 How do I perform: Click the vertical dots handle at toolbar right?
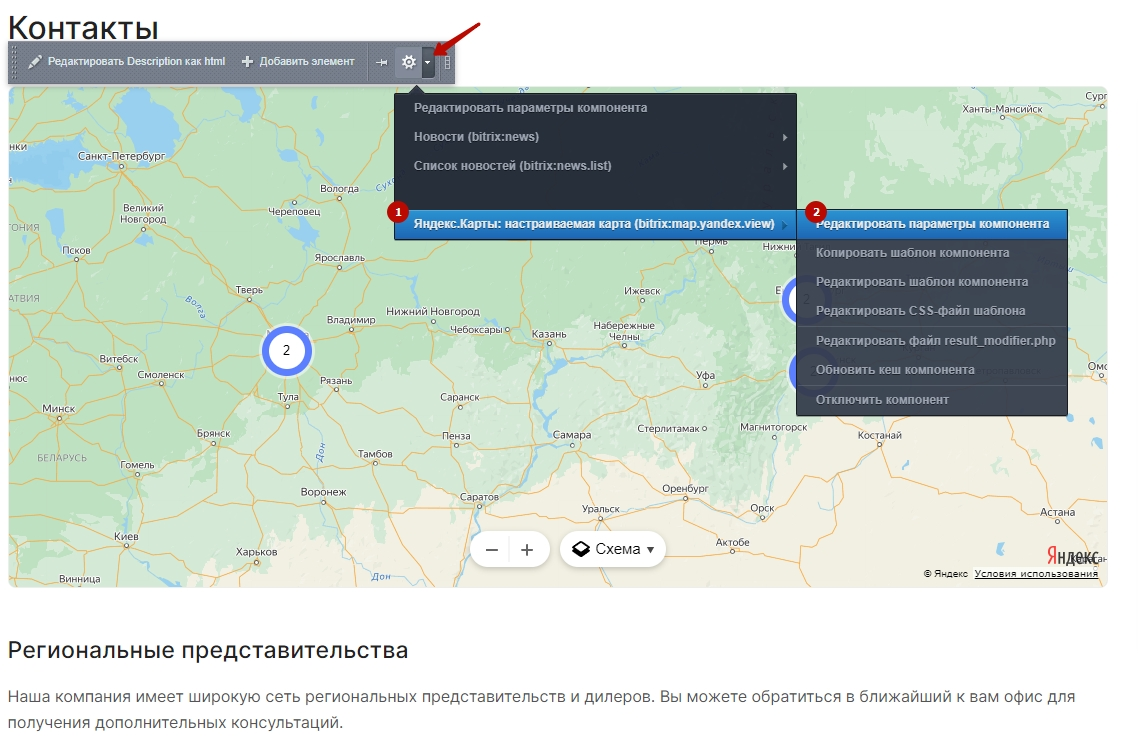[447, 62]
